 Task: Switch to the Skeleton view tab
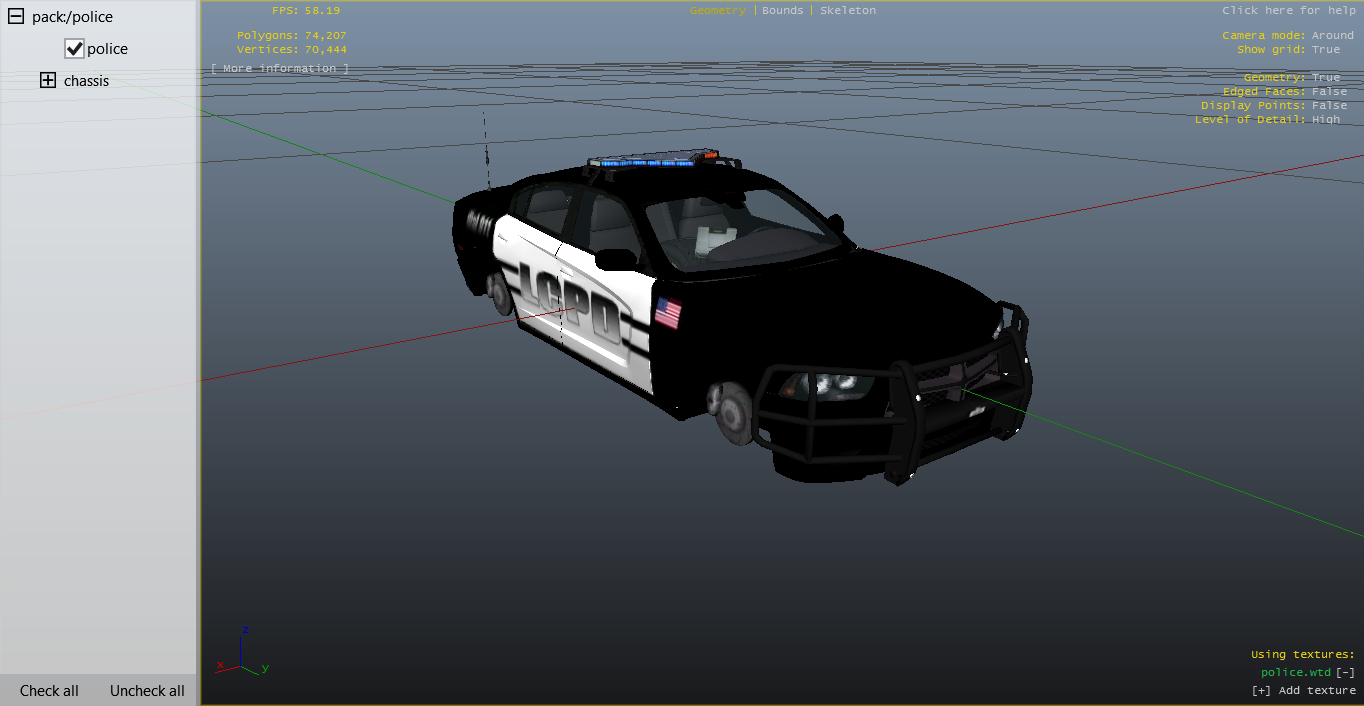click(x=847, y=11)
